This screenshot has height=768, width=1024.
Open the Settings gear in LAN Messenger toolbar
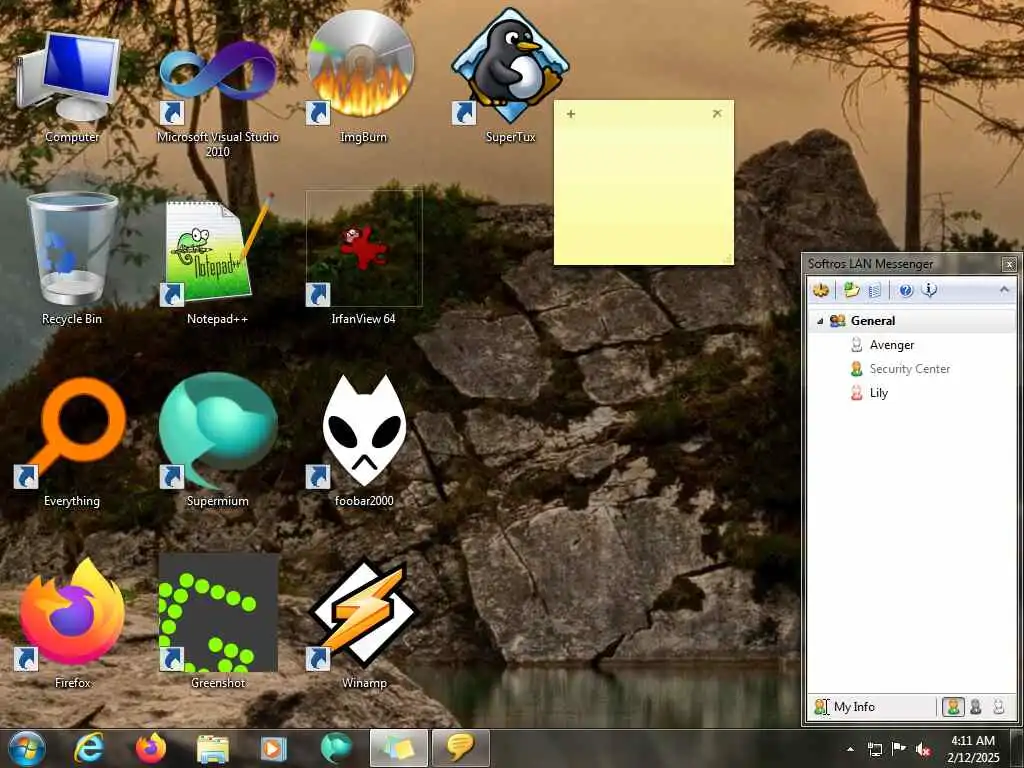pyautogui.click(x=822, y=290)
